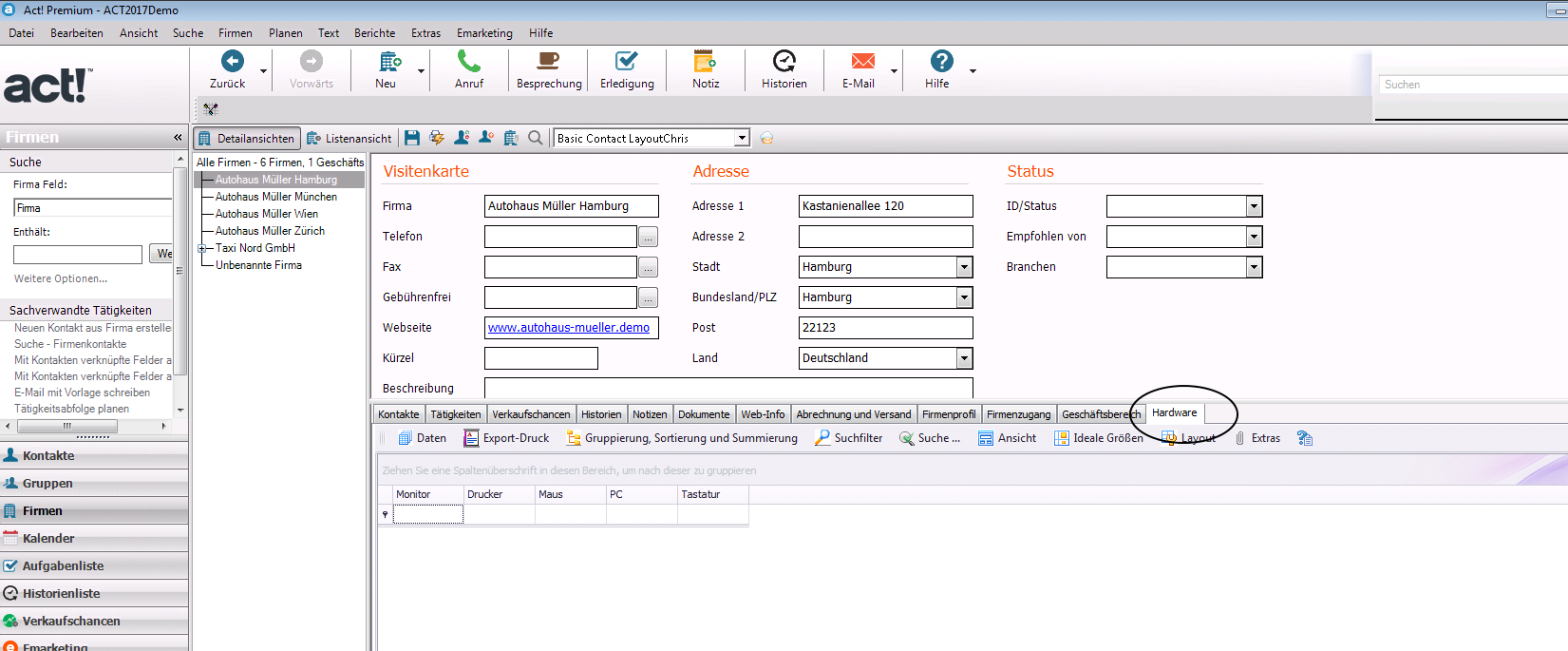
Task: Open the Datei menu
Action: click(x=22, y=33)
